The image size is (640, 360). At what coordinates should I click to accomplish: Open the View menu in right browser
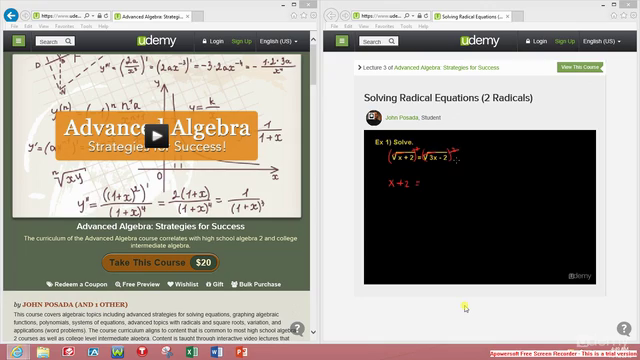coord(364,26)
